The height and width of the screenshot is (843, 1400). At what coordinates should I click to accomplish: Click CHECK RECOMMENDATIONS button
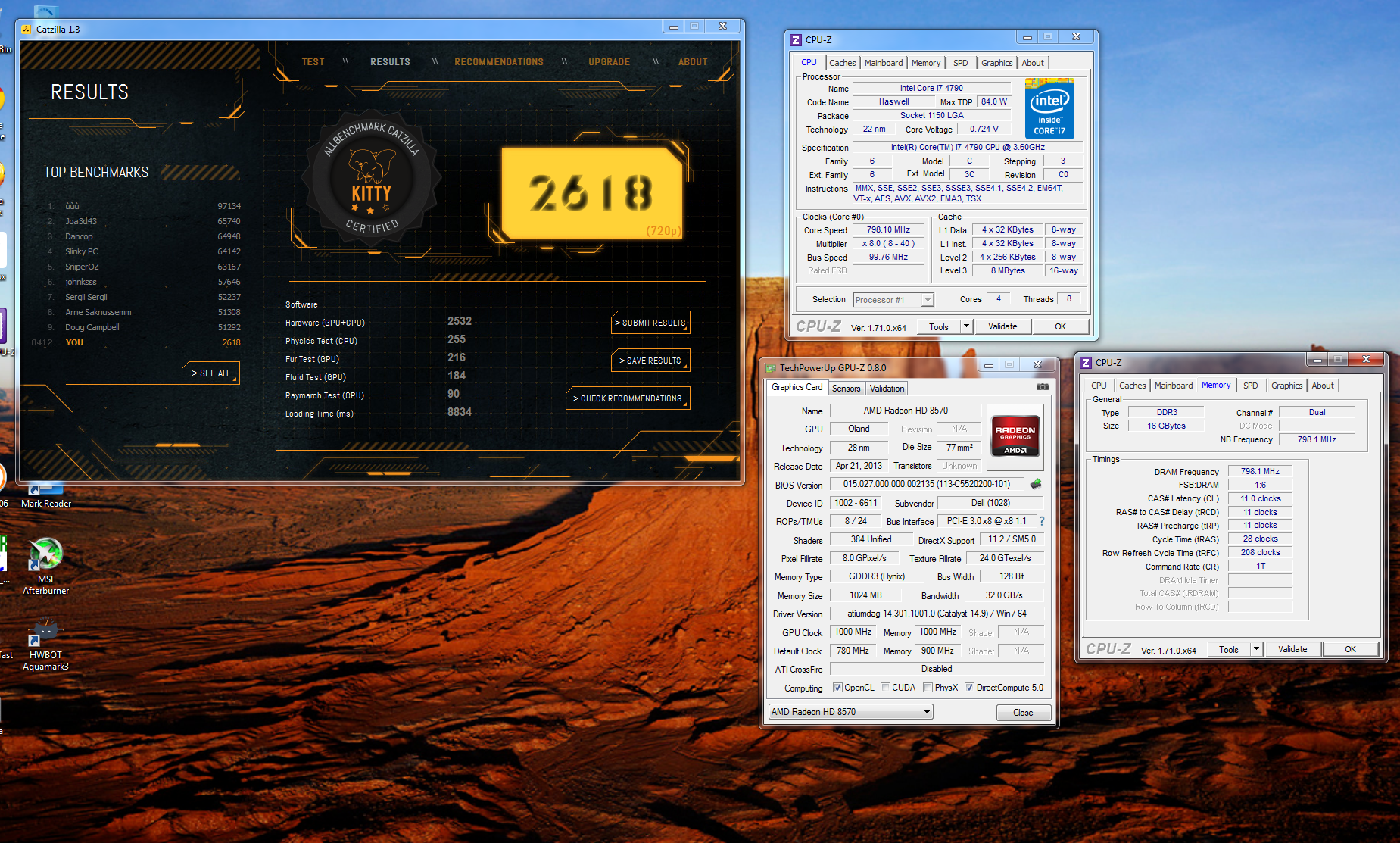pos(628,398)
